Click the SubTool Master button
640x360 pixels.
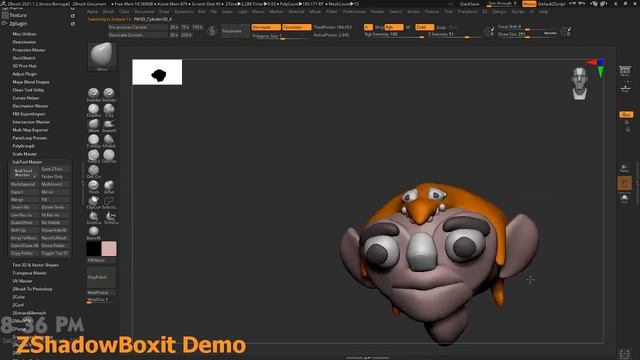(24, 173)
